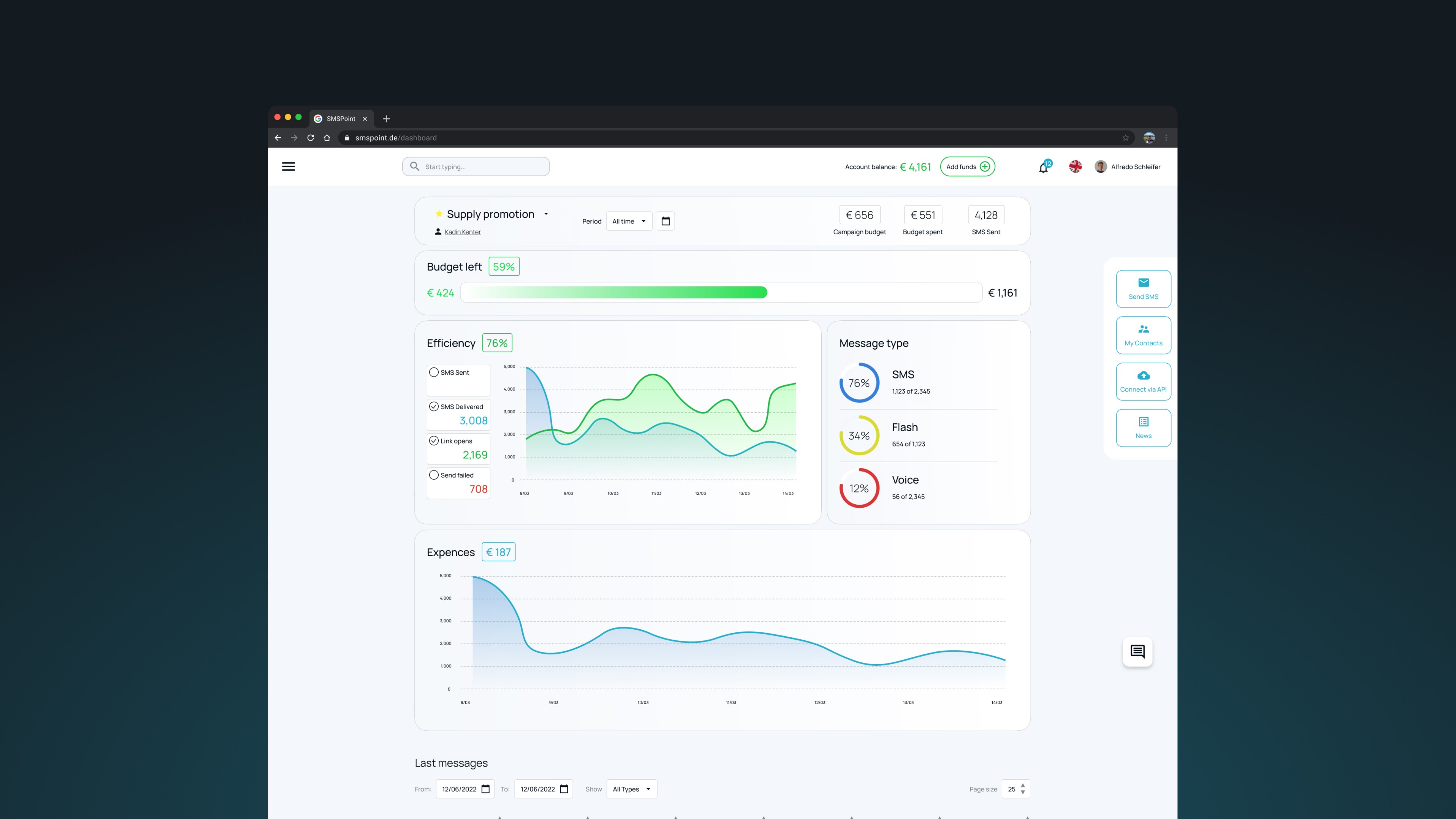Open the My Contacts side tile
Screen dimensions: 1456x819
click(1143, 335)
